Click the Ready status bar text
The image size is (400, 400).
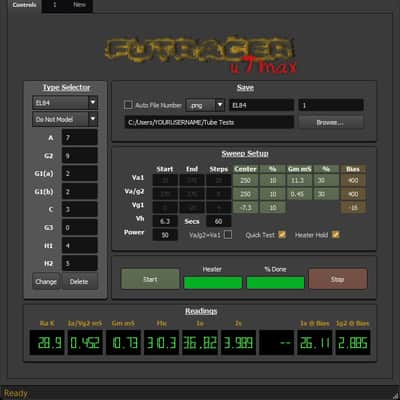pos(16,393)
